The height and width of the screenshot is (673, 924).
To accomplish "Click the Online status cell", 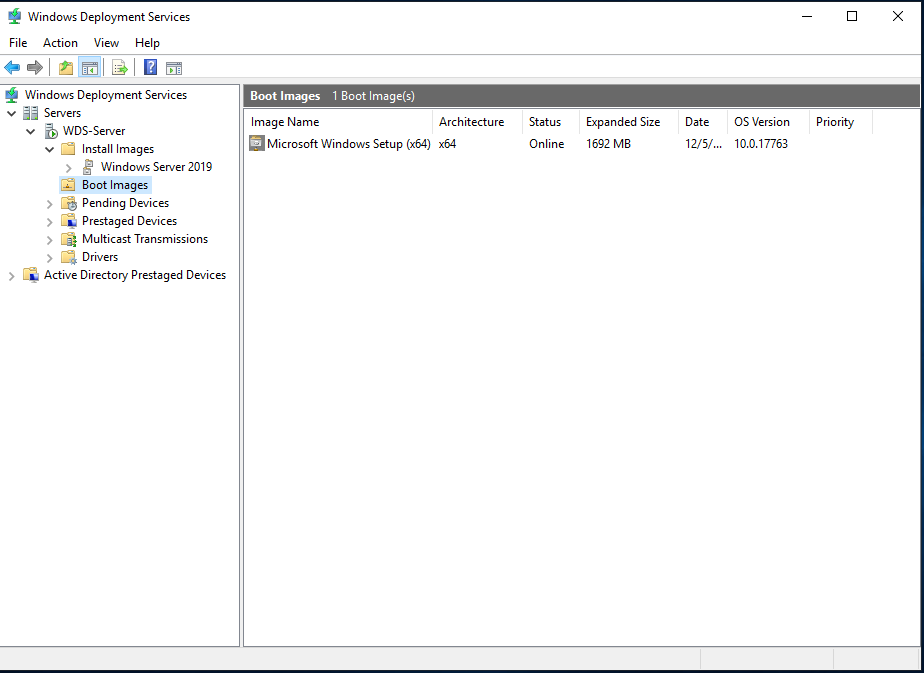I will tap(546, 144).
